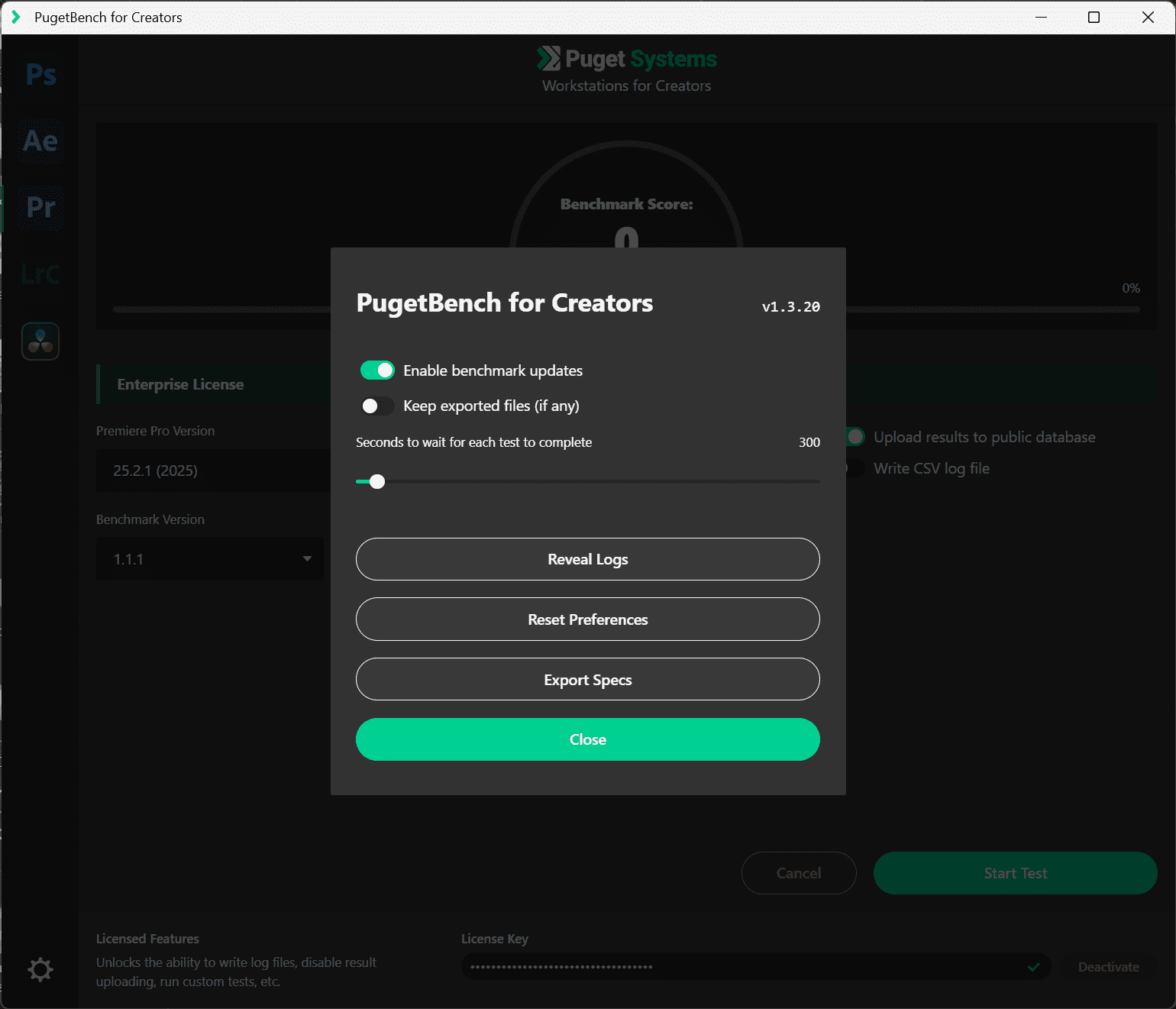Click the license key checkmark icon
1176x1009 pixels.
[x=1033, y=967]
